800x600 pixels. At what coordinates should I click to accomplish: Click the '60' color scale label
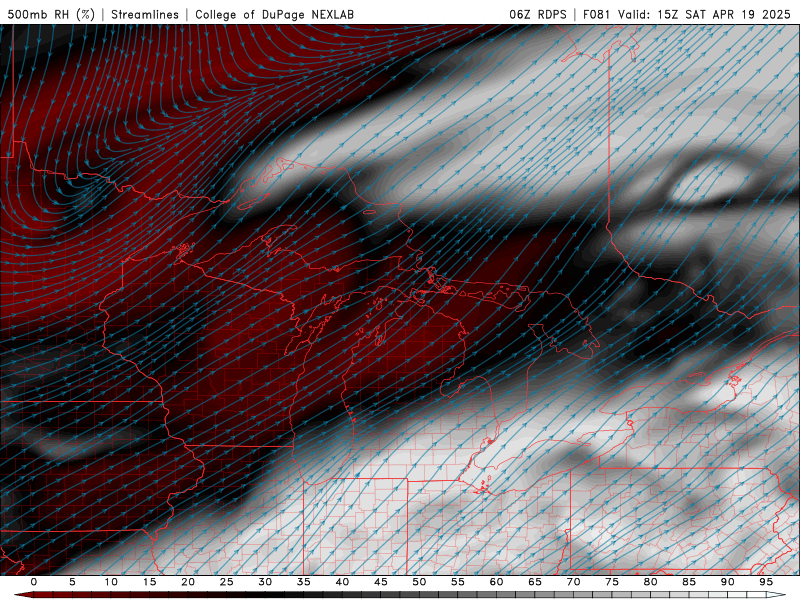pos(496,582)
